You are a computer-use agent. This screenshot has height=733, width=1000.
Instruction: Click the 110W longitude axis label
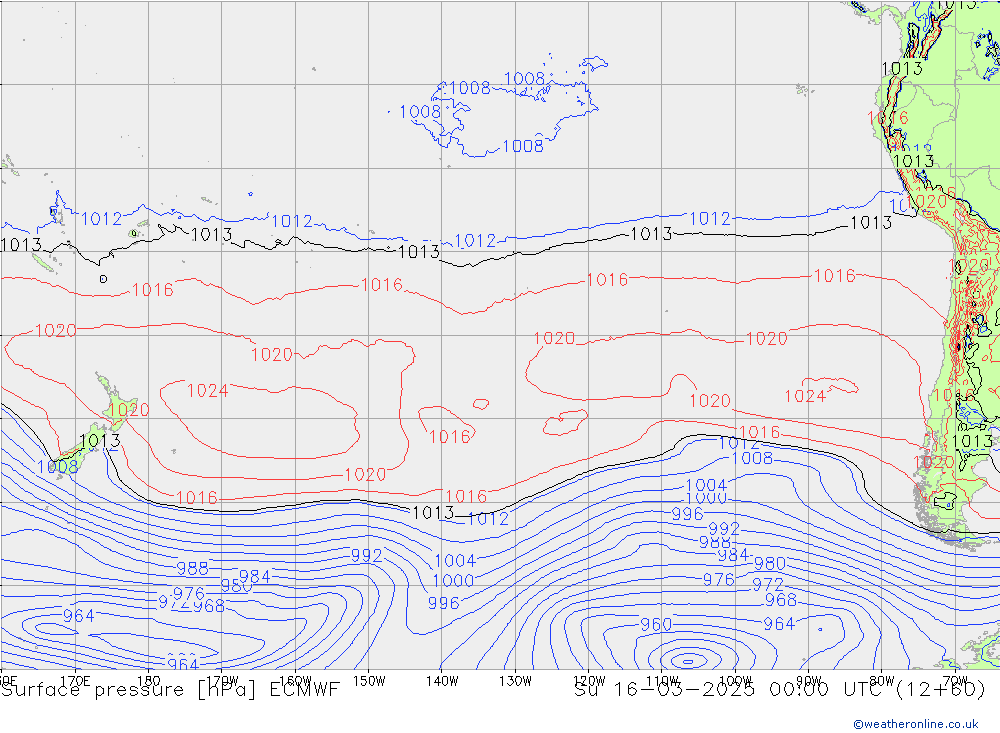(662, 681)
